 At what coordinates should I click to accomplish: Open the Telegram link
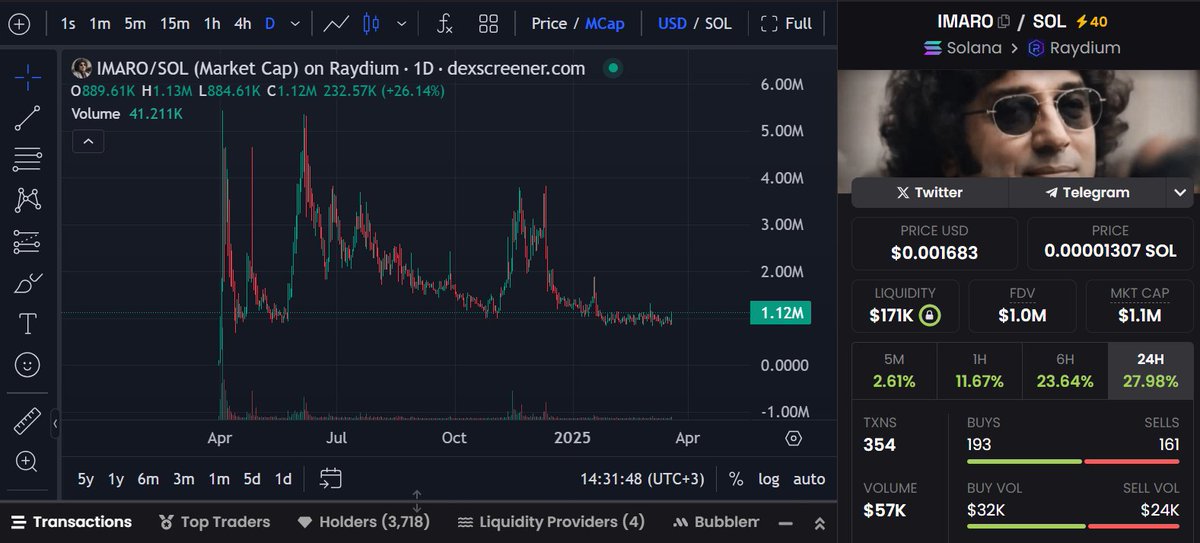(1088, 192)
